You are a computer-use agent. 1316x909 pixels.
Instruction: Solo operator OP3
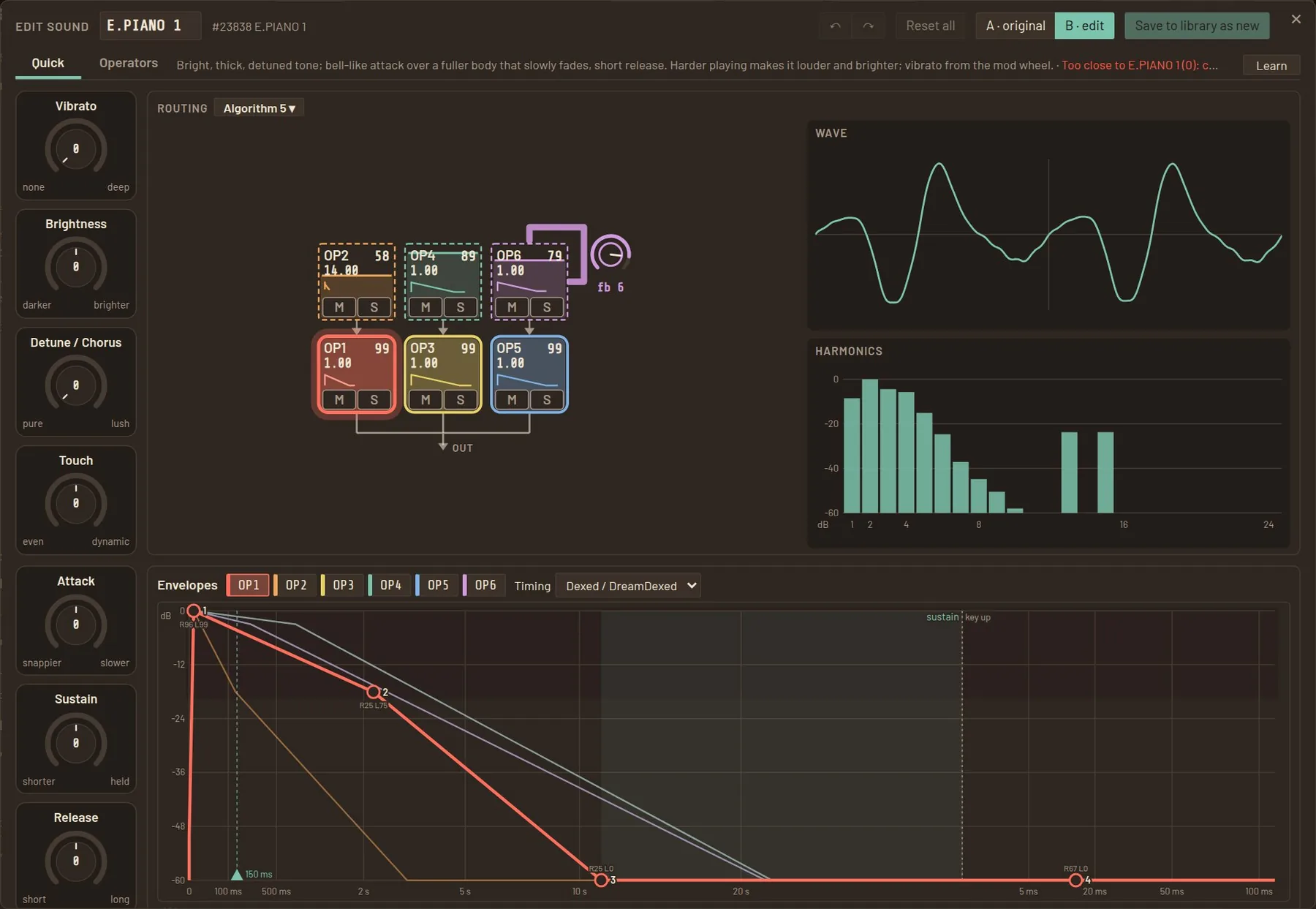point(461,399)
